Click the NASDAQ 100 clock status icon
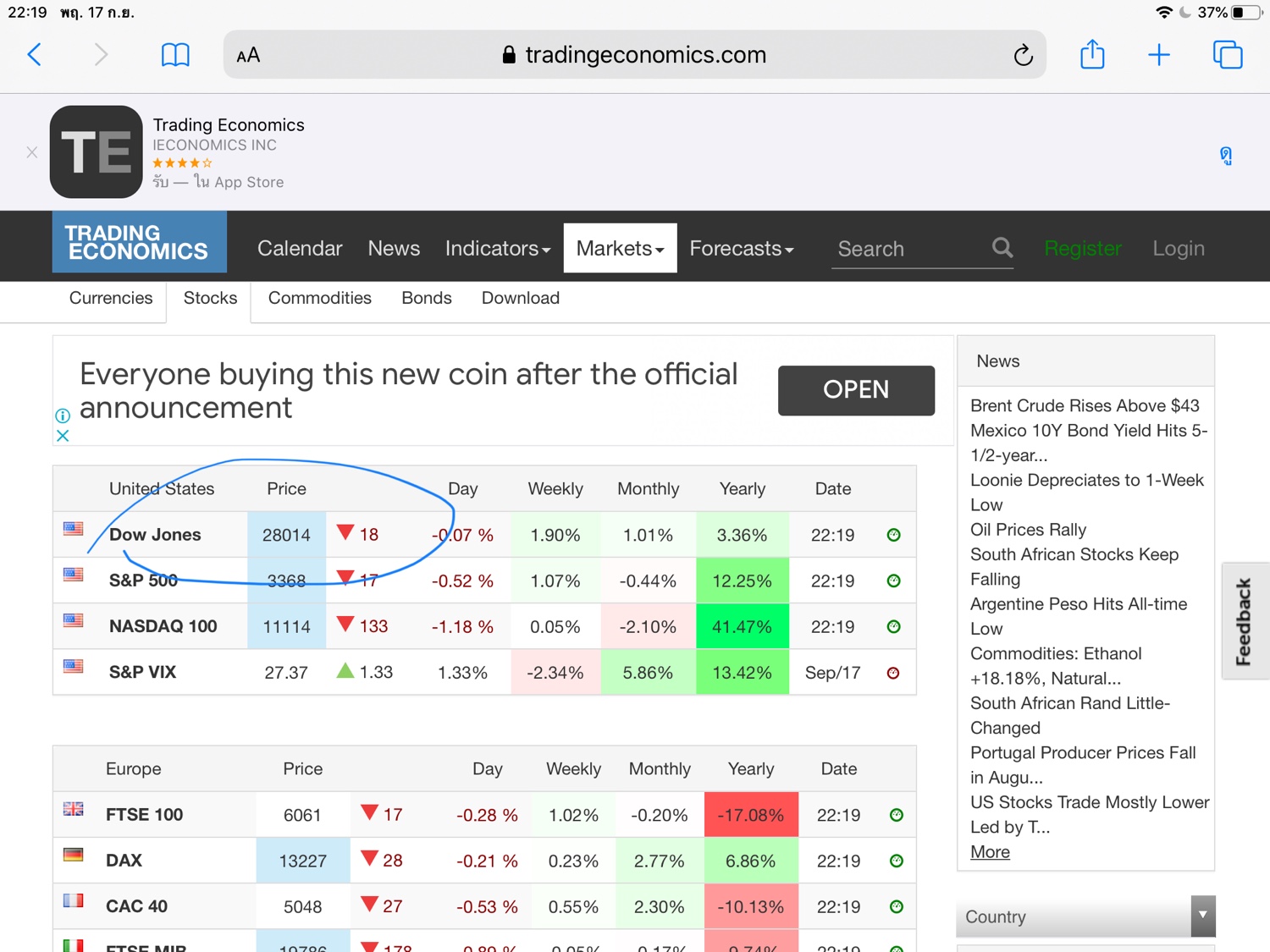The width and height of the screenshot is (1270, 952). pyautogui.click(x=893, y=626)
